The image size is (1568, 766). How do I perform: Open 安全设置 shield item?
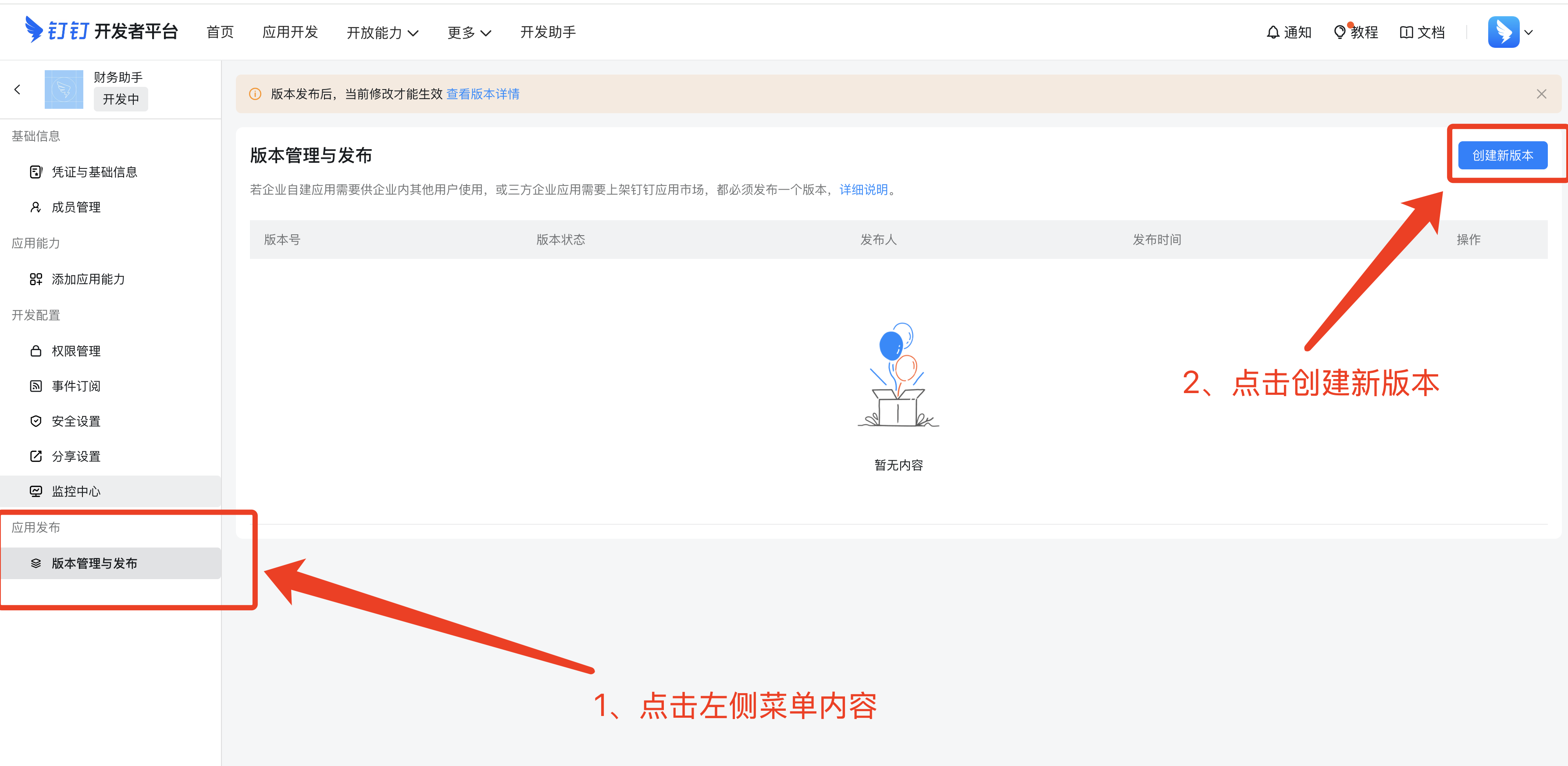coord(75,421)
